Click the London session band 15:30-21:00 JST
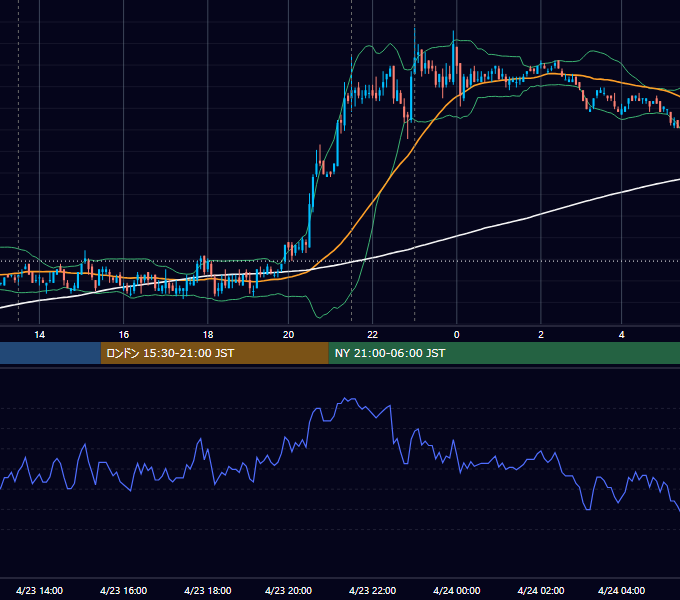 [x=215, y=353]
